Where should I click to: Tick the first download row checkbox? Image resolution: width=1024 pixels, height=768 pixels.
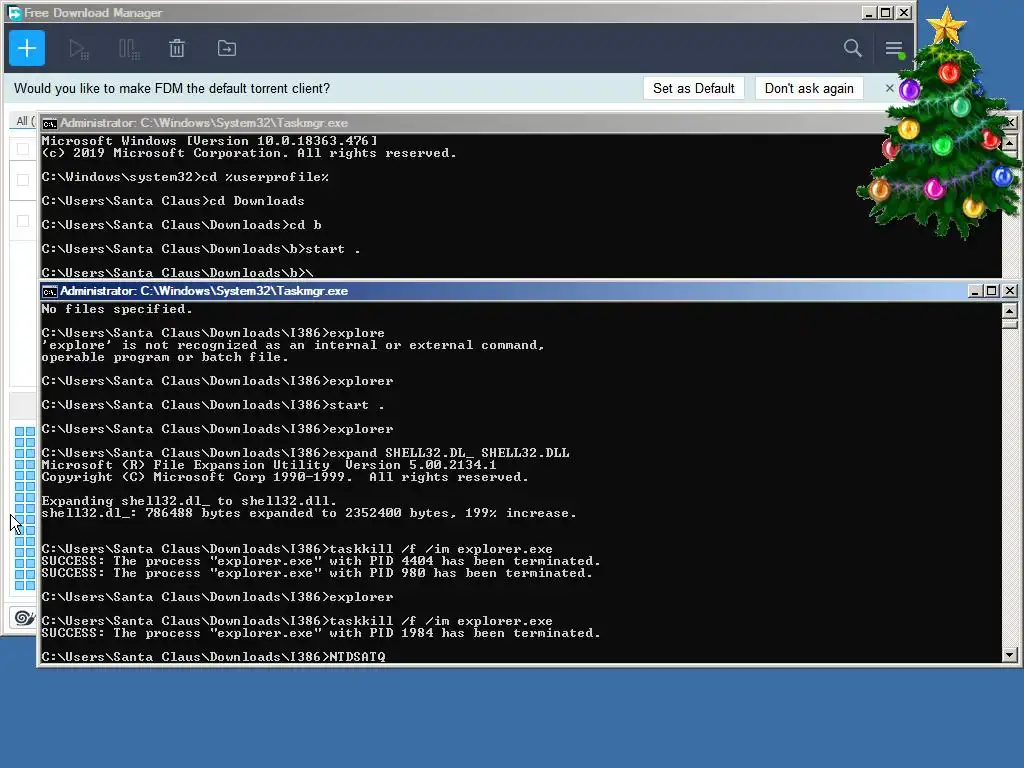[x=23, y=149]
